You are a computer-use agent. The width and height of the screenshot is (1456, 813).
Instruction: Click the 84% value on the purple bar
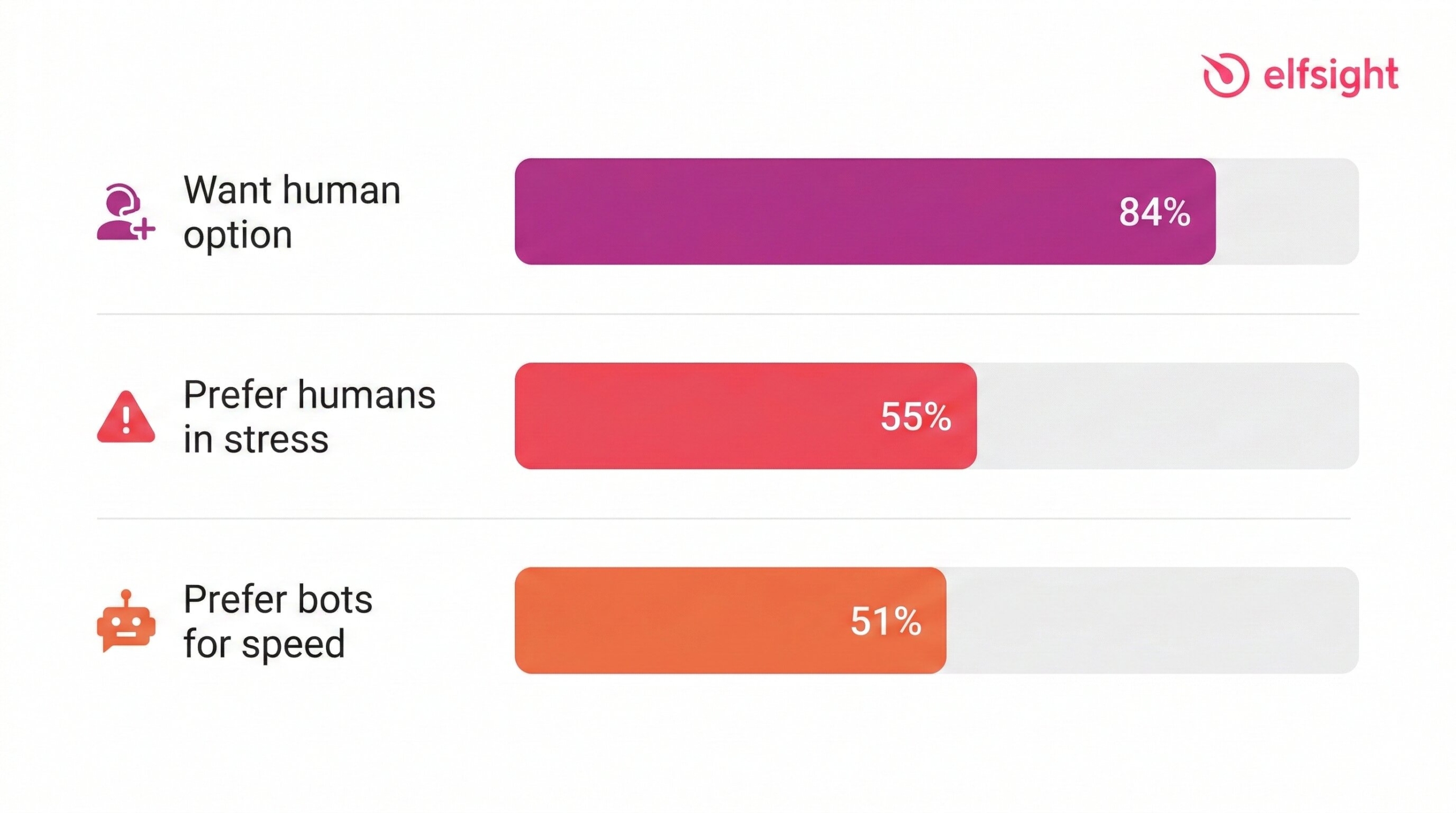pyautogui.click(x=1154, y=212)
